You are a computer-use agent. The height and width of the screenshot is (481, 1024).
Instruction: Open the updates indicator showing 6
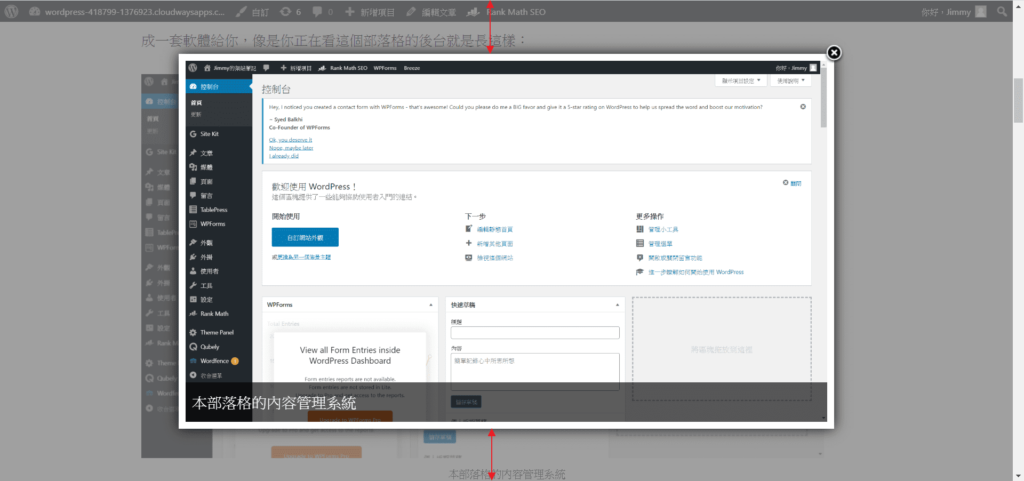(x=289, y=11)
